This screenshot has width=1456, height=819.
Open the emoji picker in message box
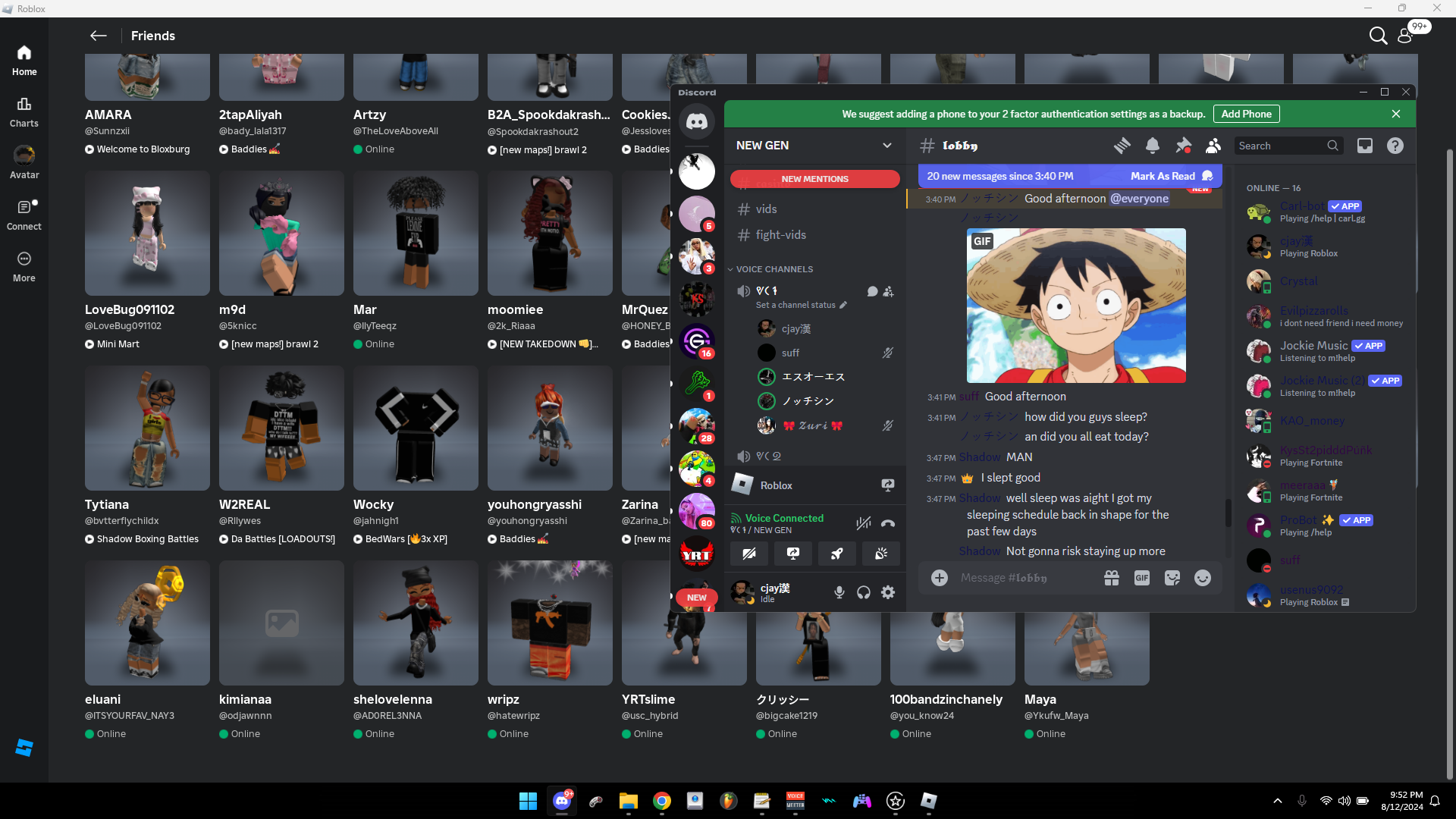[x=1203, y=578]
